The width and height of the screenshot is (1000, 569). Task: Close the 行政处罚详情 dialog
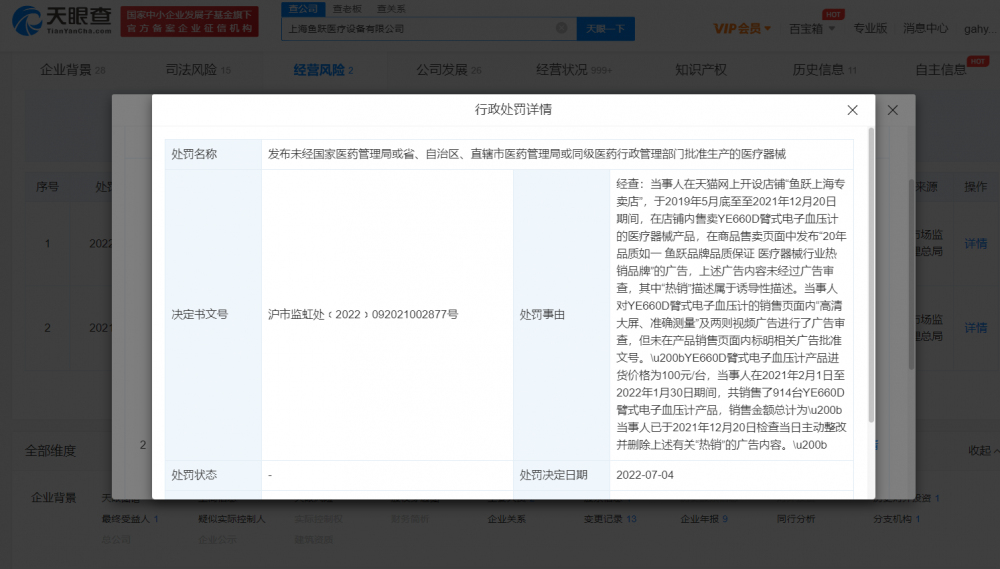tap(852, 110)
